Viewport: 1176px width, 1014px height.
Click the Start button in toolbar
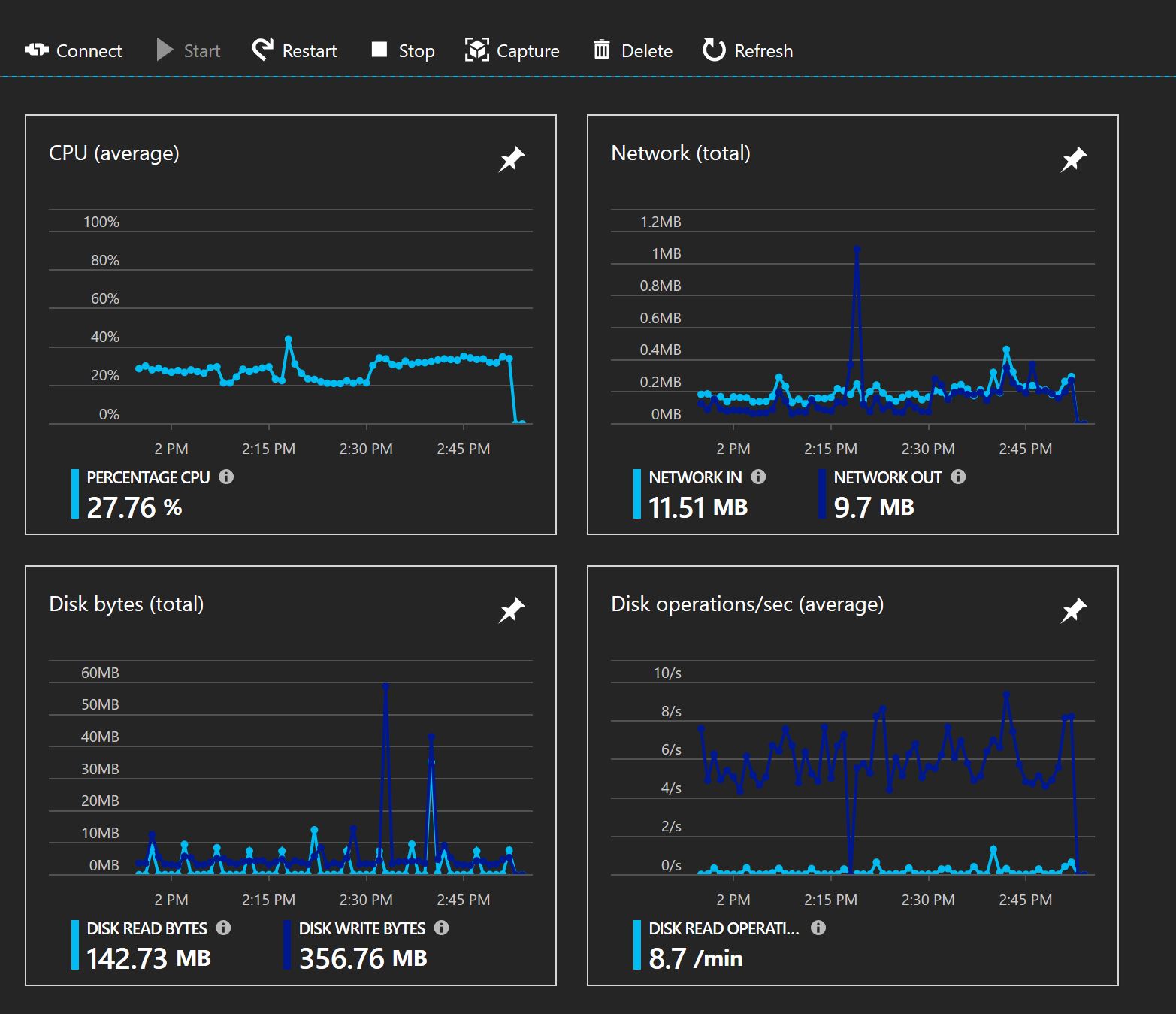pos(189,50)
